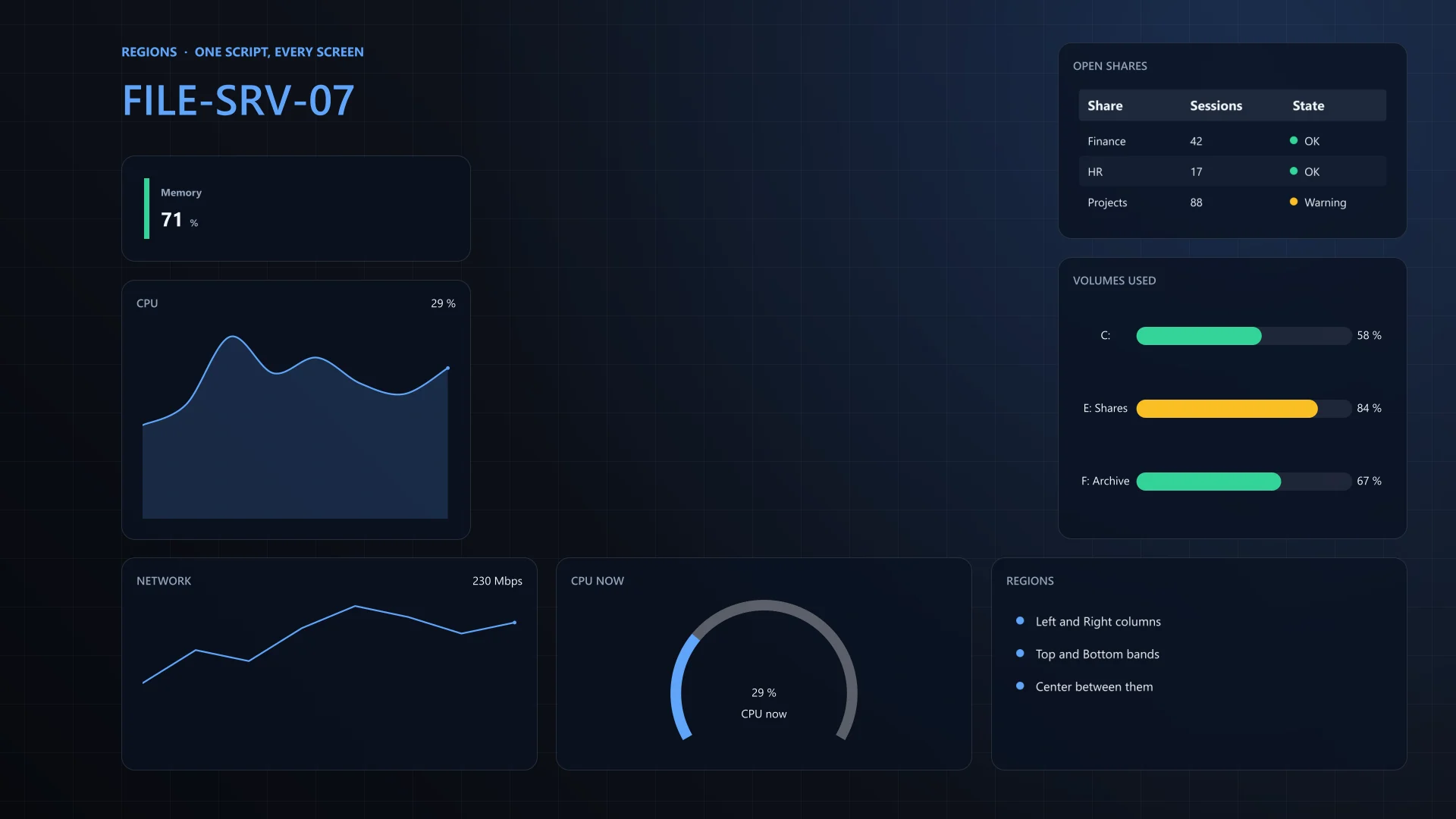This screenshot has height=819, width=1456.
Task: Click the CPU chart title
Action: point(147,303)
